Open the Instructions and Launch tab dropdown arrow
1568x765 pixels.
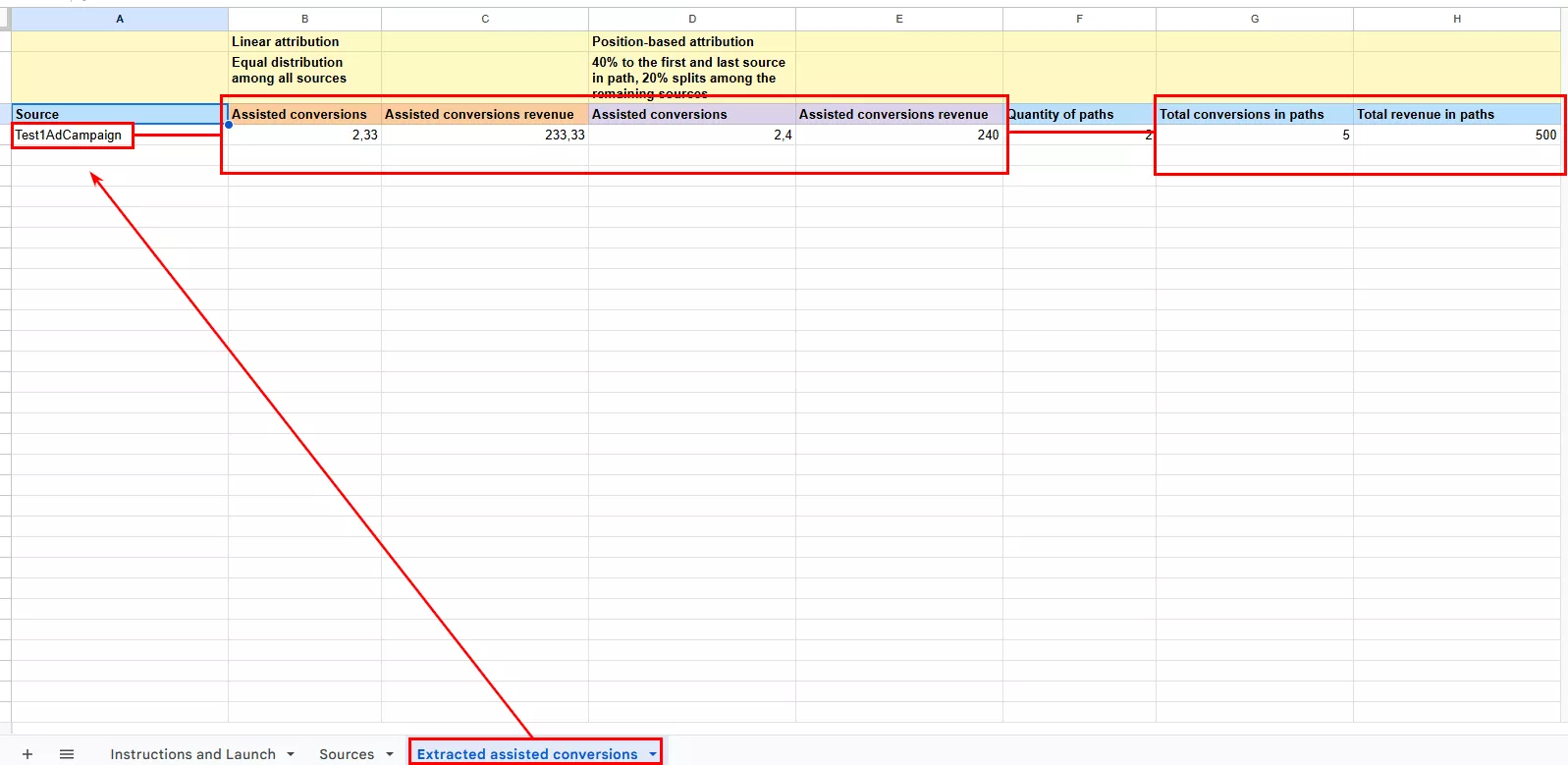(291, 754)
